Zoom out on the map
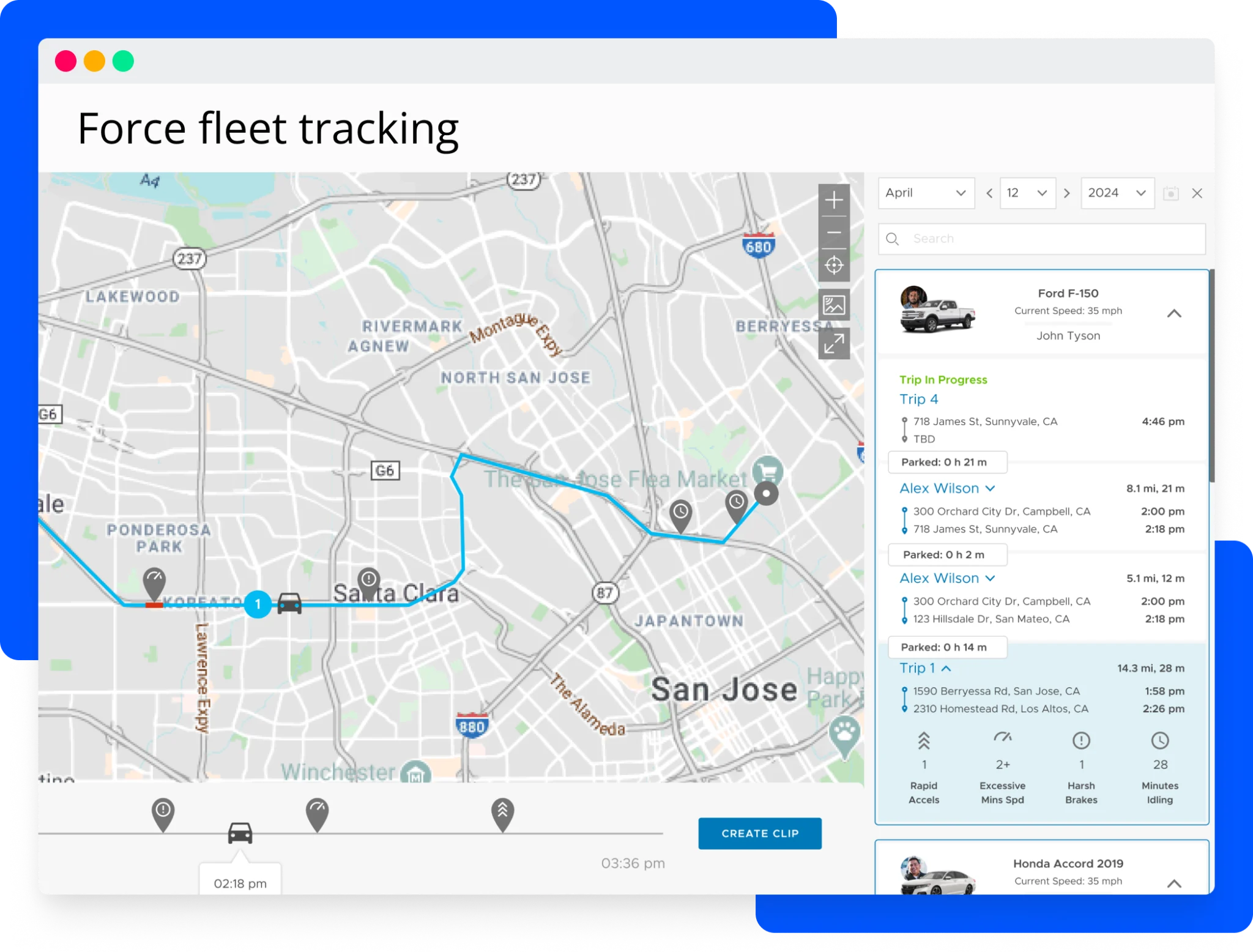The width and height of the screenshot is (1253, 952). pyautogui.click(x=835, y=233)
